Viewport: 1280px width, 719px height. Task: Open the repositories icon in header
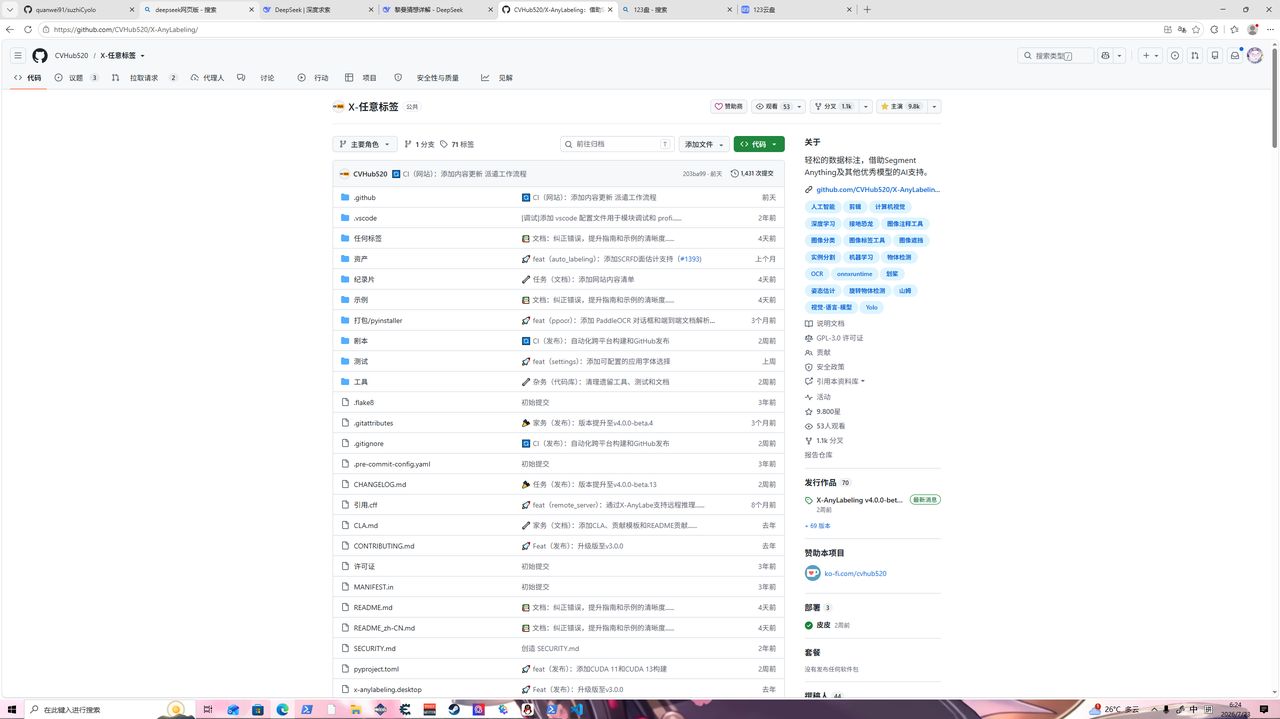coord(1215,56)
